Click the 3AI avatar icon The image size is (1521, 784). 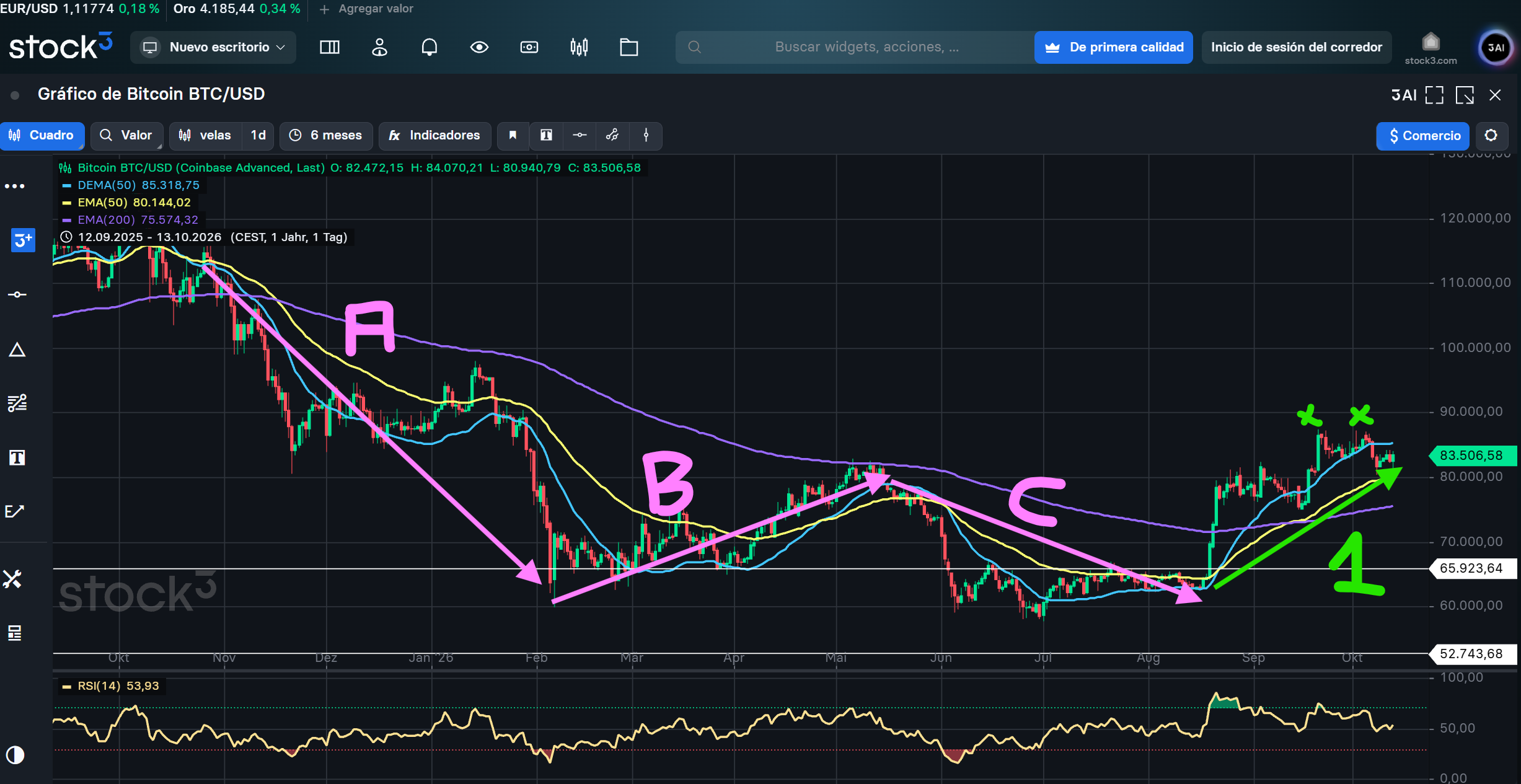pyautogui.click(x=1496, y=47)
